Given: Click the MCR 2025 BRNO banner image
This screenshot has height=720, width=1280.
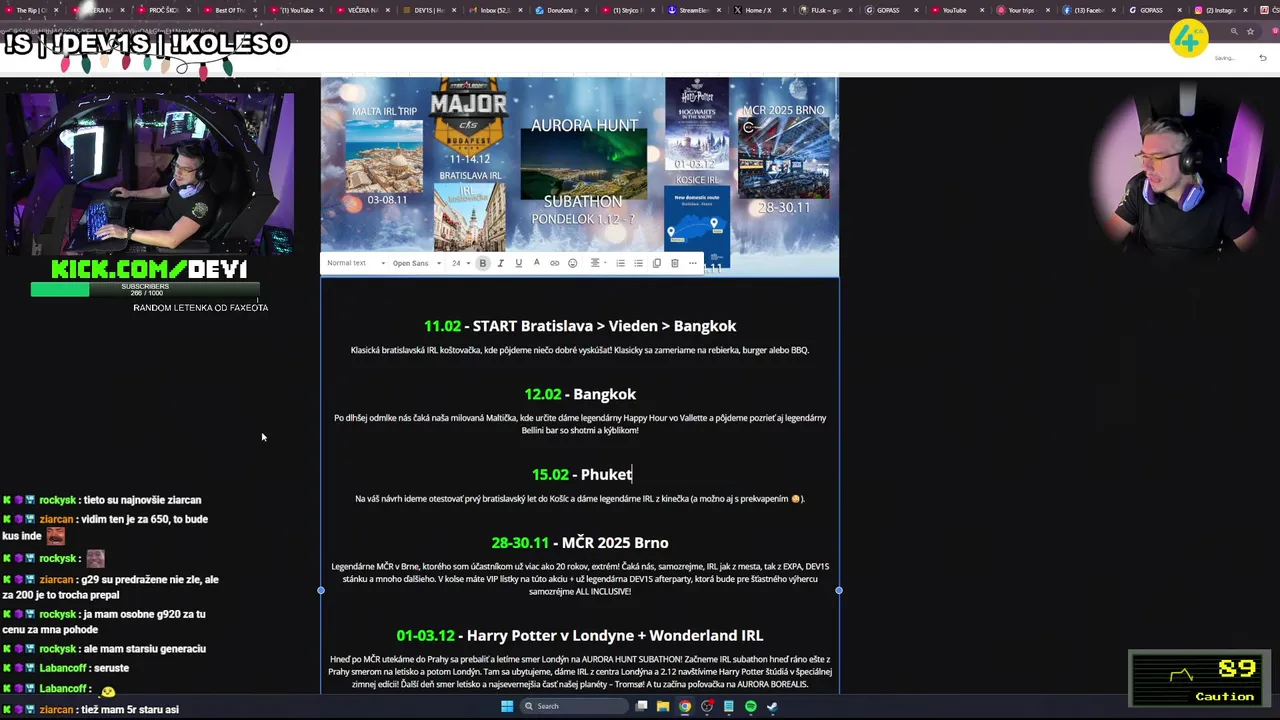Looking at the screenshot, I should [783, 158].
